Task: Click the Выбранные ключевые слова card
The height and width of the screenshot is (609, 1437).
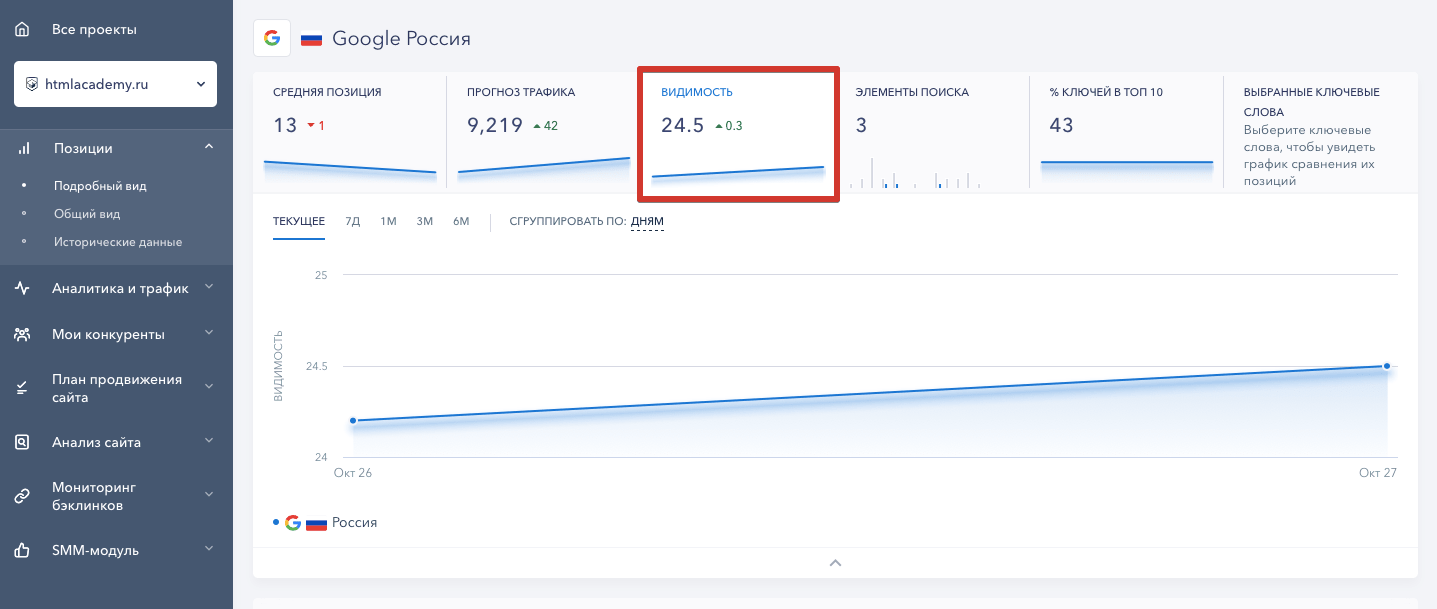Action: (1320, 130)
